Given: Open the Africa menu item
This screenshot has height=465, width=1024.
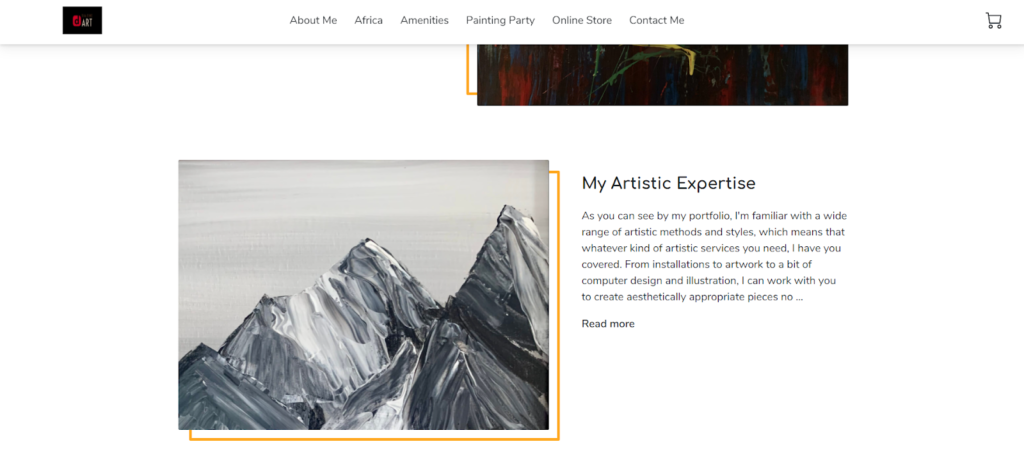Looking at the screenshot, I should click(x=368, y=20).
